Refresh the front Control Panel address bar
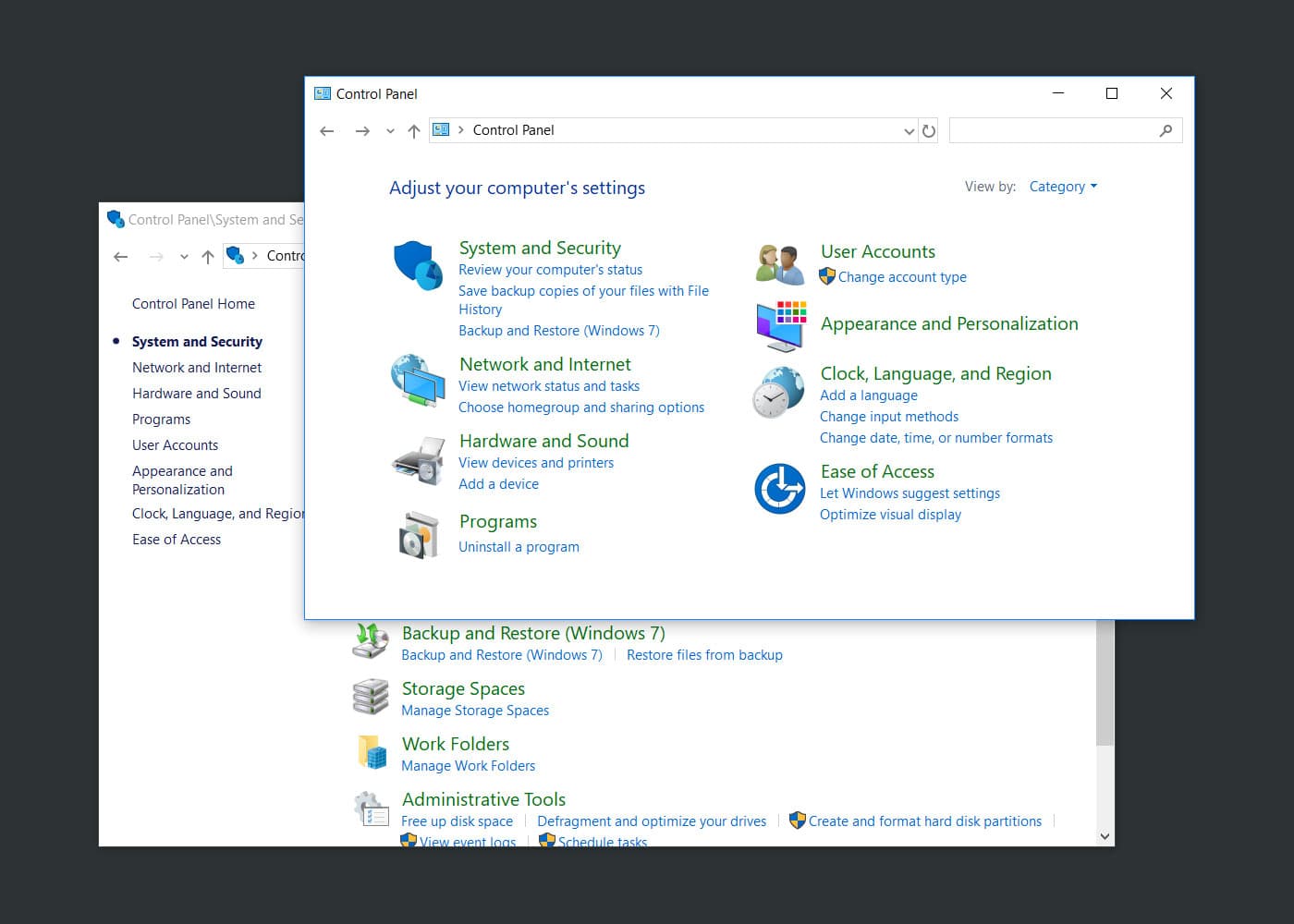Screen dimensions: 1294x924 (929, 131)
